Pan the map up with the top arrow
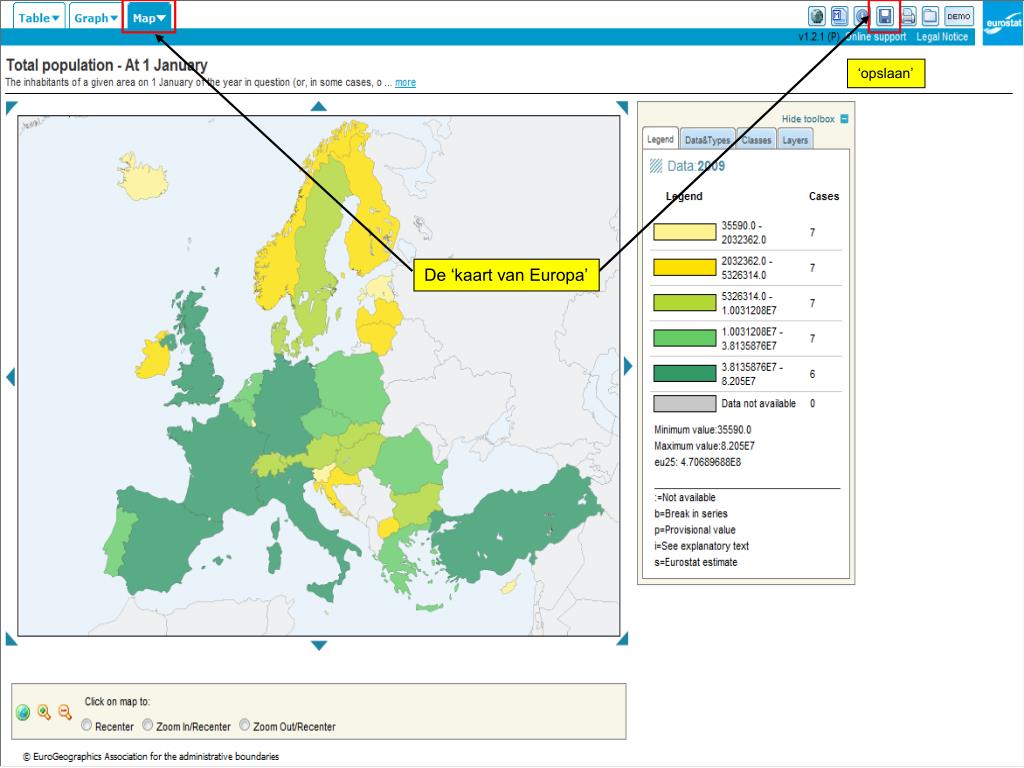Viewport: 1024px width, 768px height. point(318,106)
